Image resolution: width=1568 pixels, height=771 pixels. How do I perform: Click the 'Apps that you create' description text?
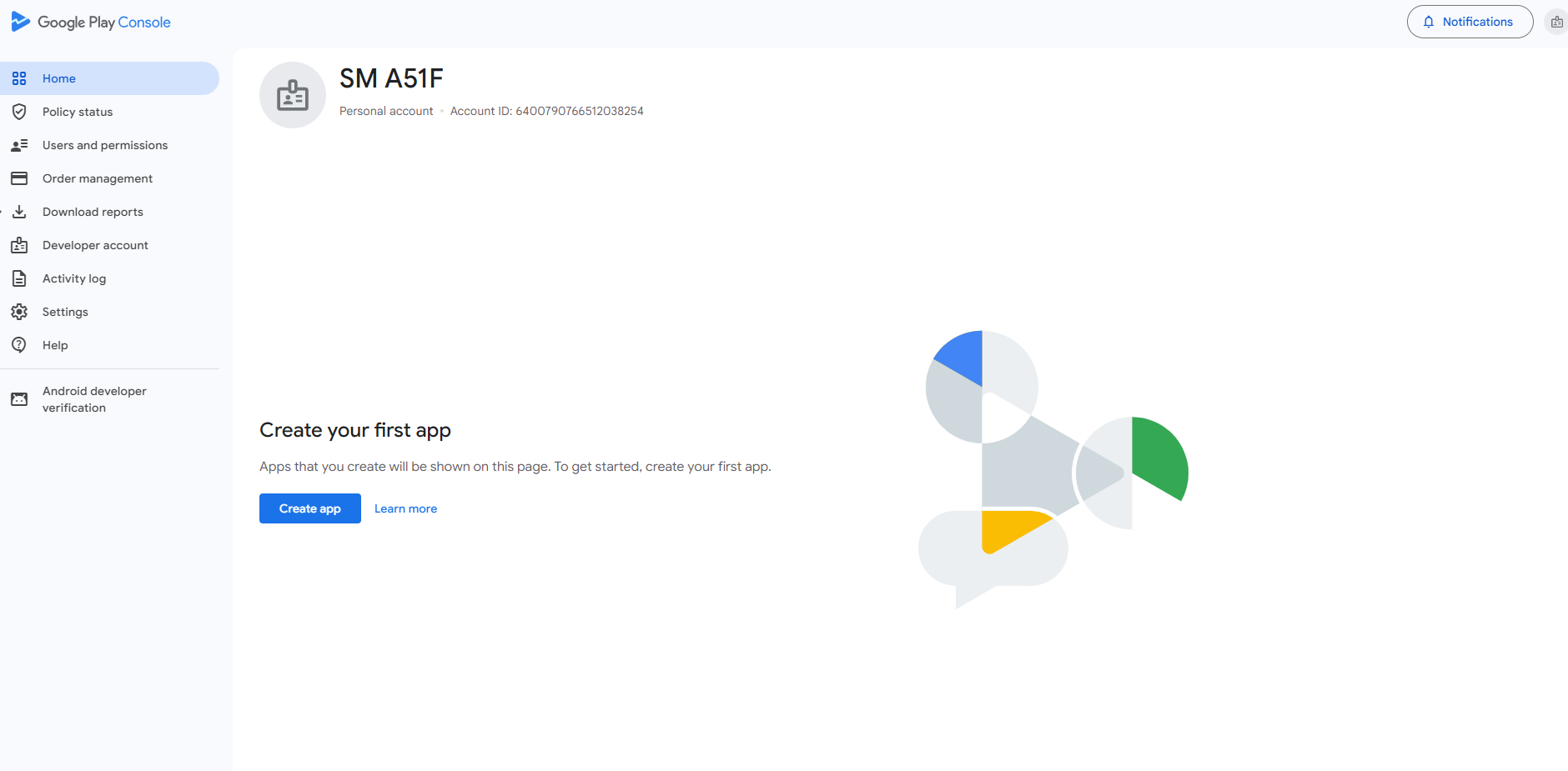(515, 467)
